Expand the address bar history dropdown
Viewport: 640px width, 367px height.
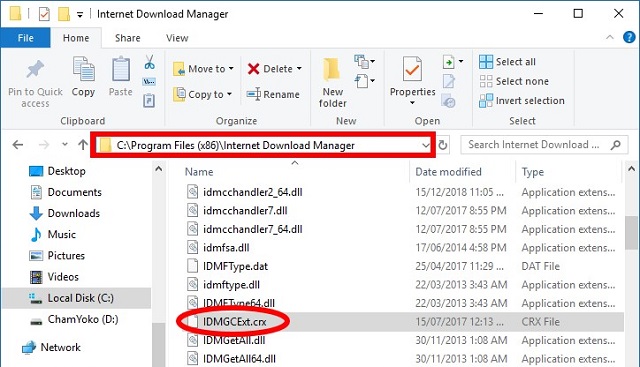click(x=425, y=145)
